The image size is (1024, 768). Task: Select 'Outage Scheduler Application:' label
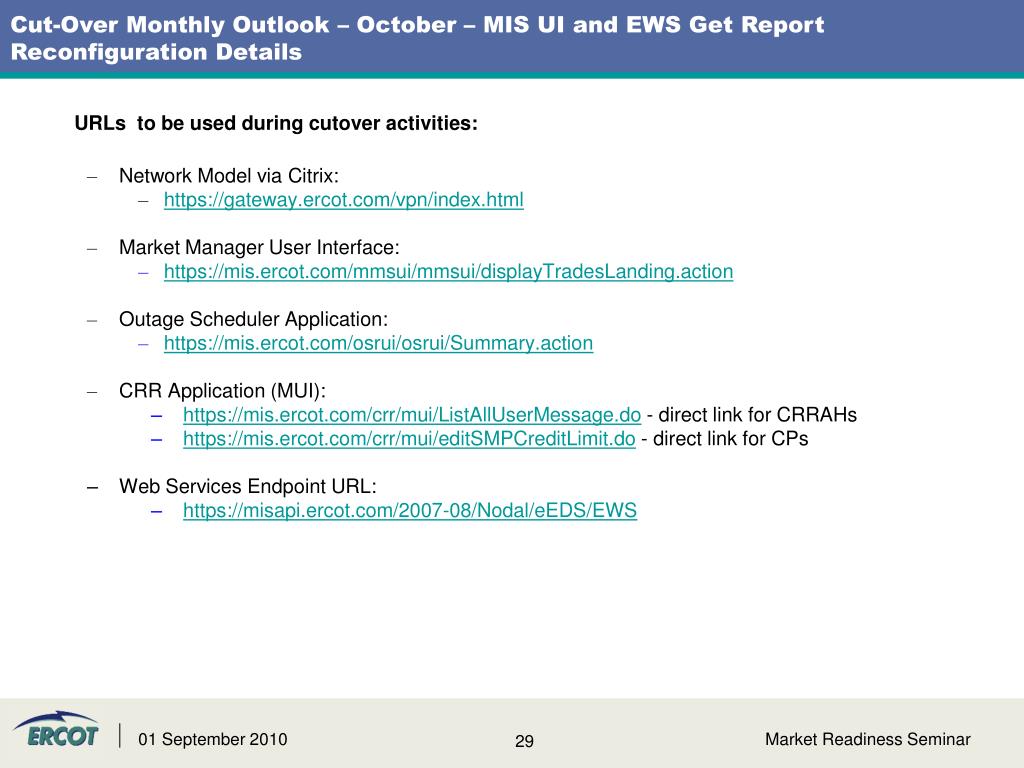[x=253, y=319]
